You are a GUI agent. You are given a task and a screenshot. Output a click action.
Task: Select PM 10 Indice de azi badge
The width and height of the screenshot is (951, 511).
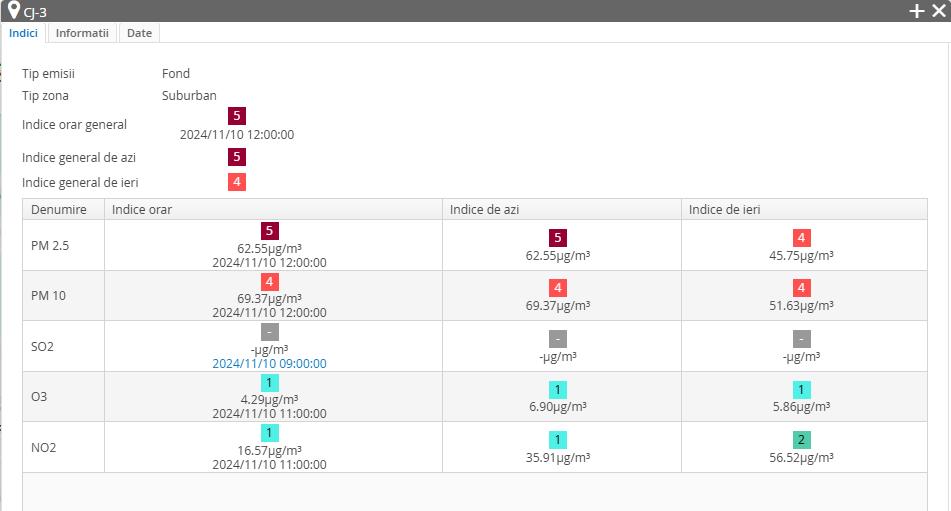558,288
